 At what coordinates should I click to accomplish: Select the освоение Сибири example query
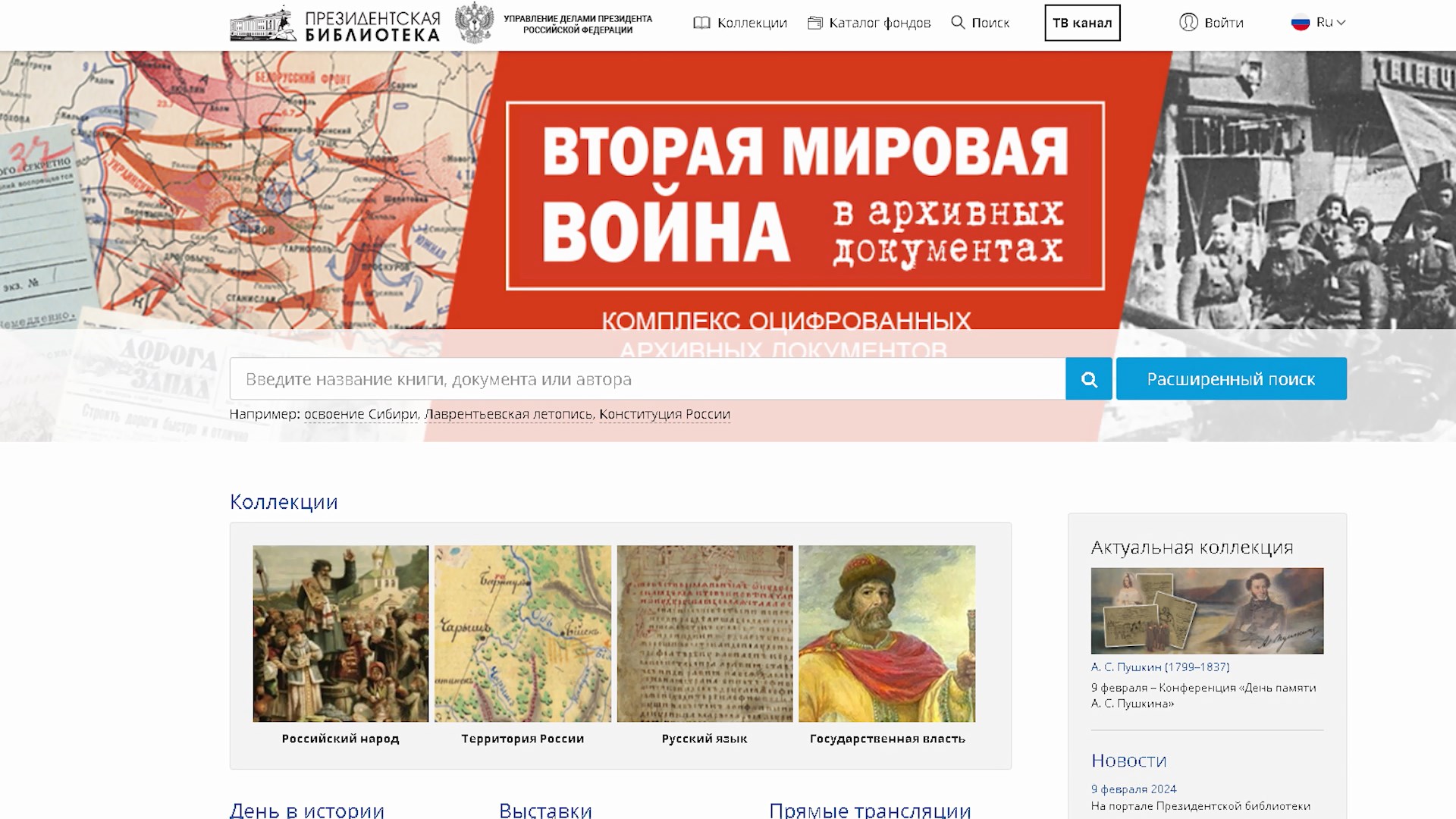point(361,414)
